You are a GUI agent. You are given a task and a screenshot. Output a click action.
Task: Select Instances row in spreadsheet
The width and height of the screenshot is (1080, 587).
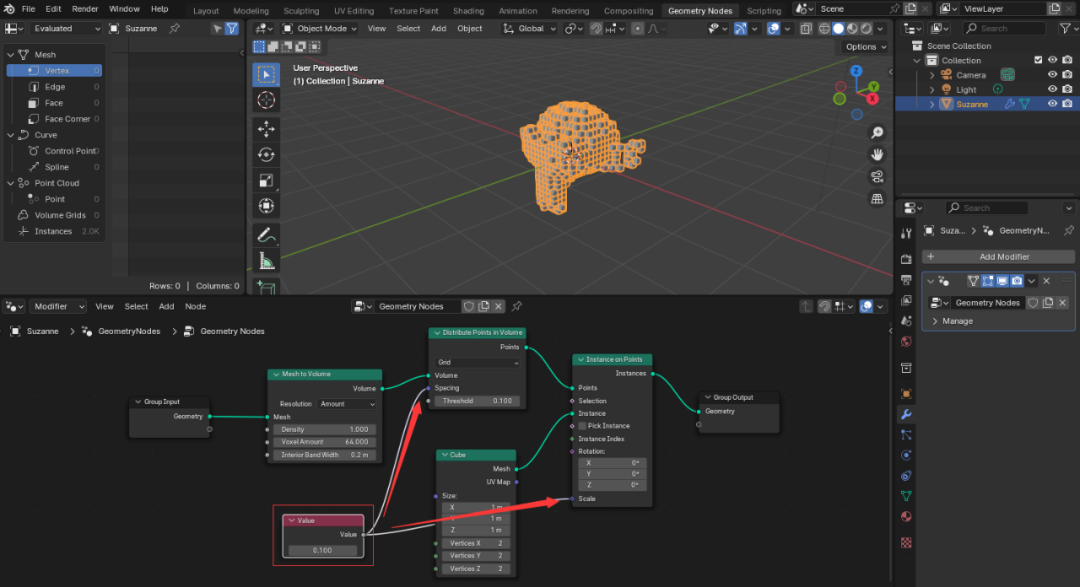(x=54, y=231)
